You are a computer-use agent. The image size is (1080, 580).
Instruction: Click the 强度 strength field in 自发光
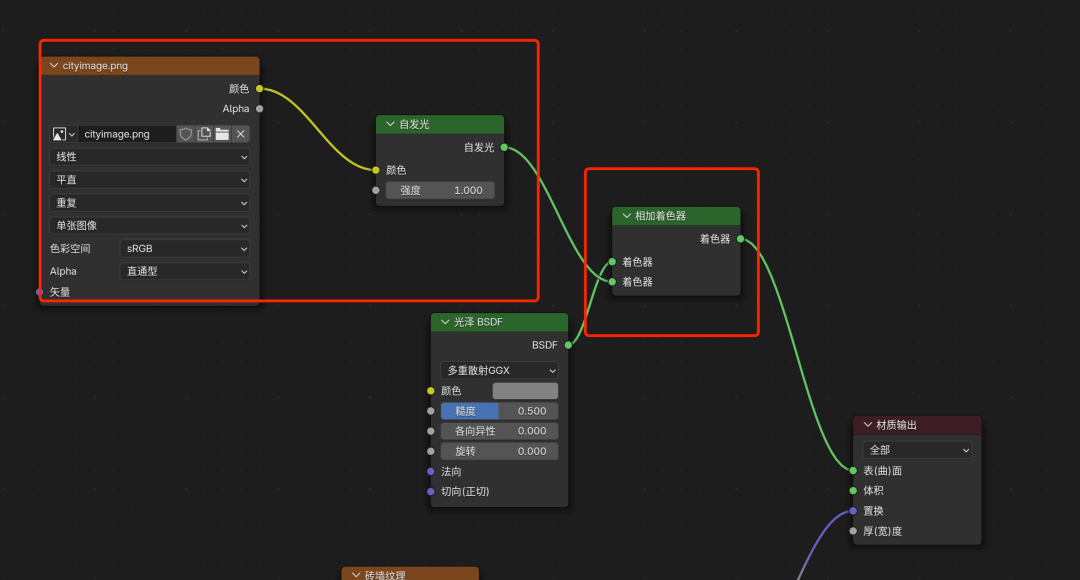440,190
